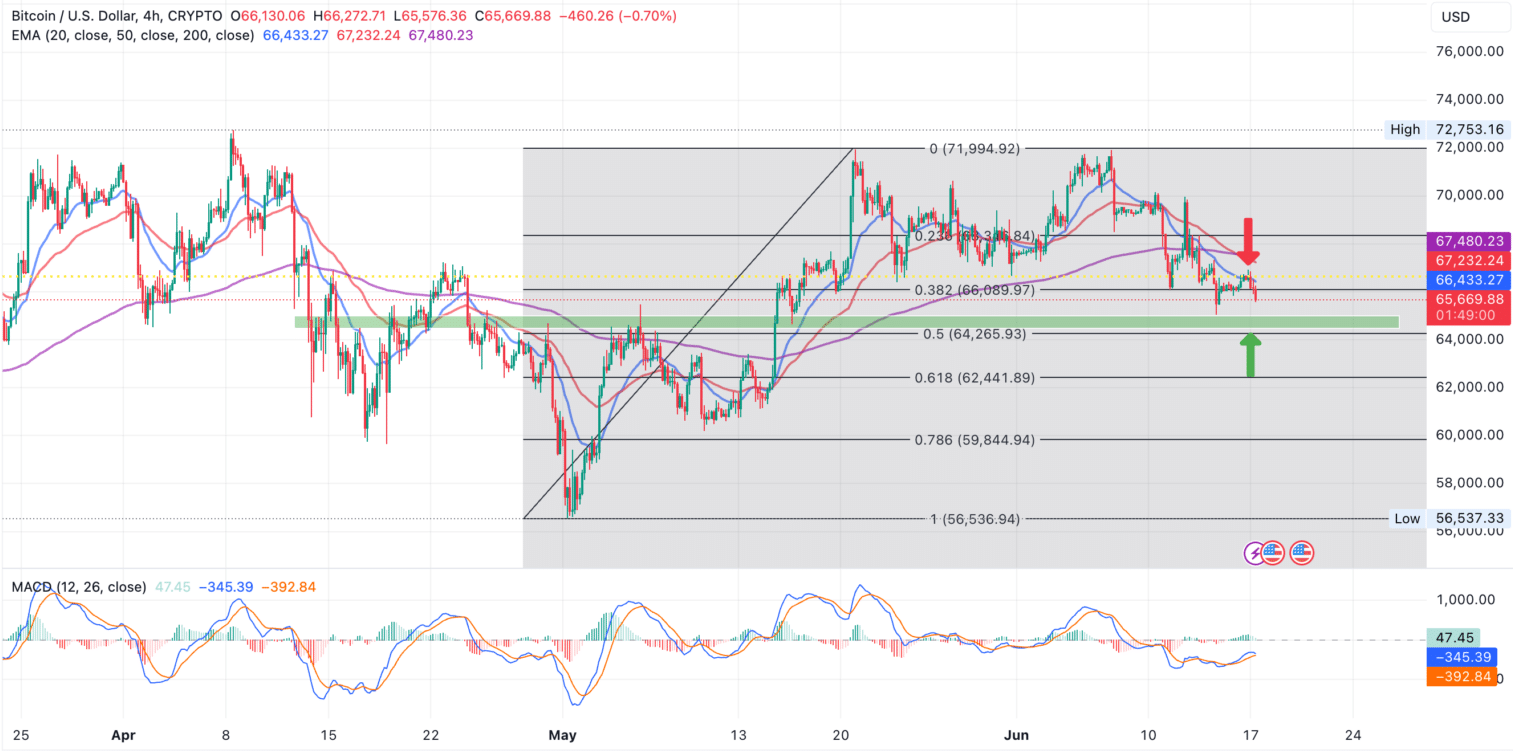1513x754 pixels.
Task: Click the current price tag 65,669.88
Action: pos(1469,298)
